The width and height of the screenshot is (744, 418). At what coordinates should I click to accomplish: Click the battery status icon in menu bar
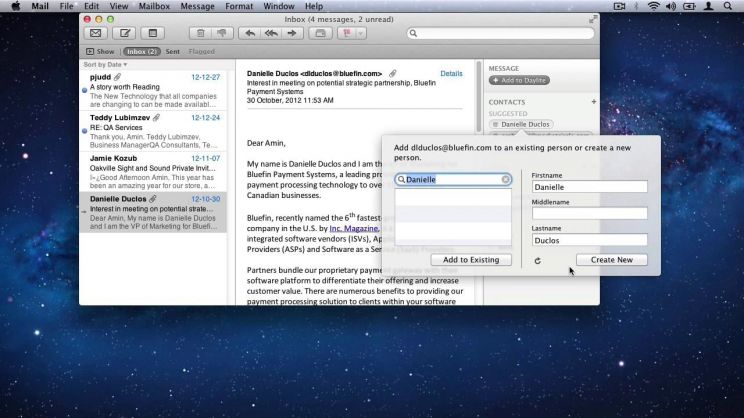pos(689,6)
